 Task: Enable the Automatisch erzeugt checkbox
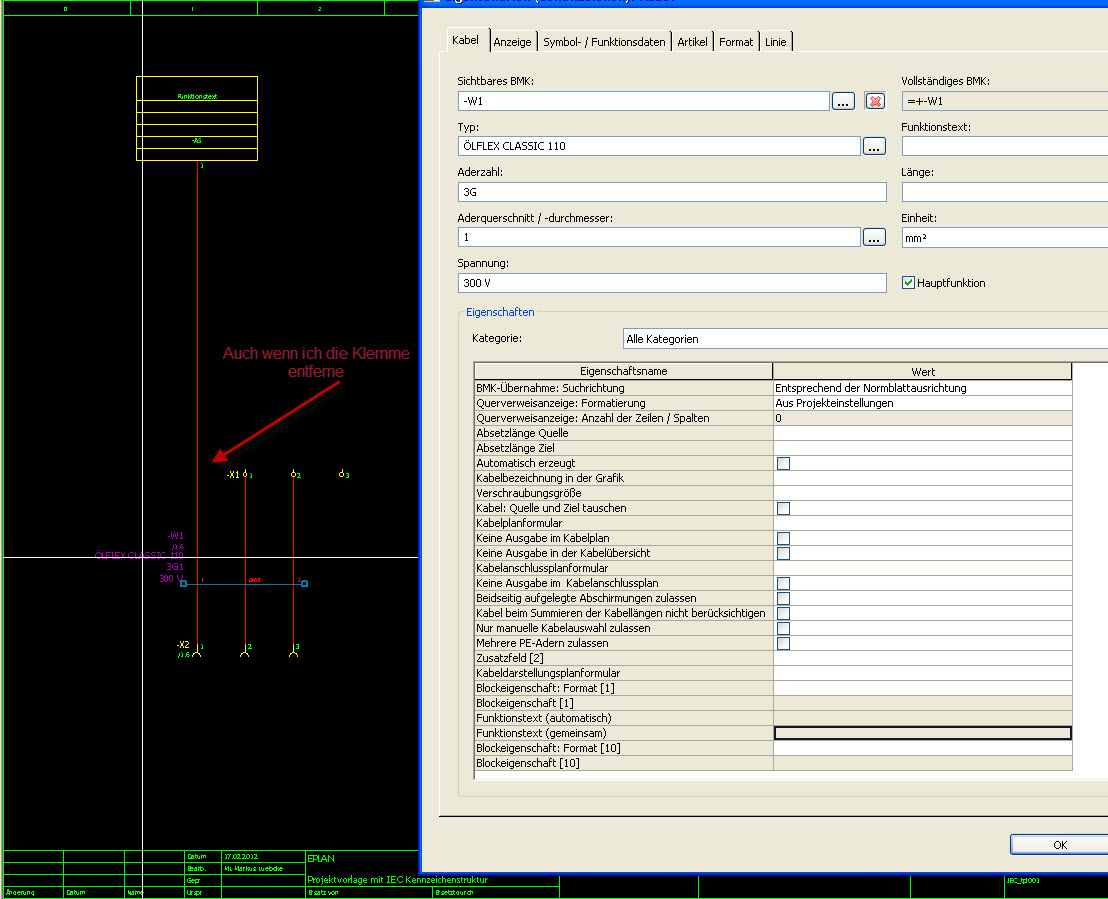pos(783,464)
